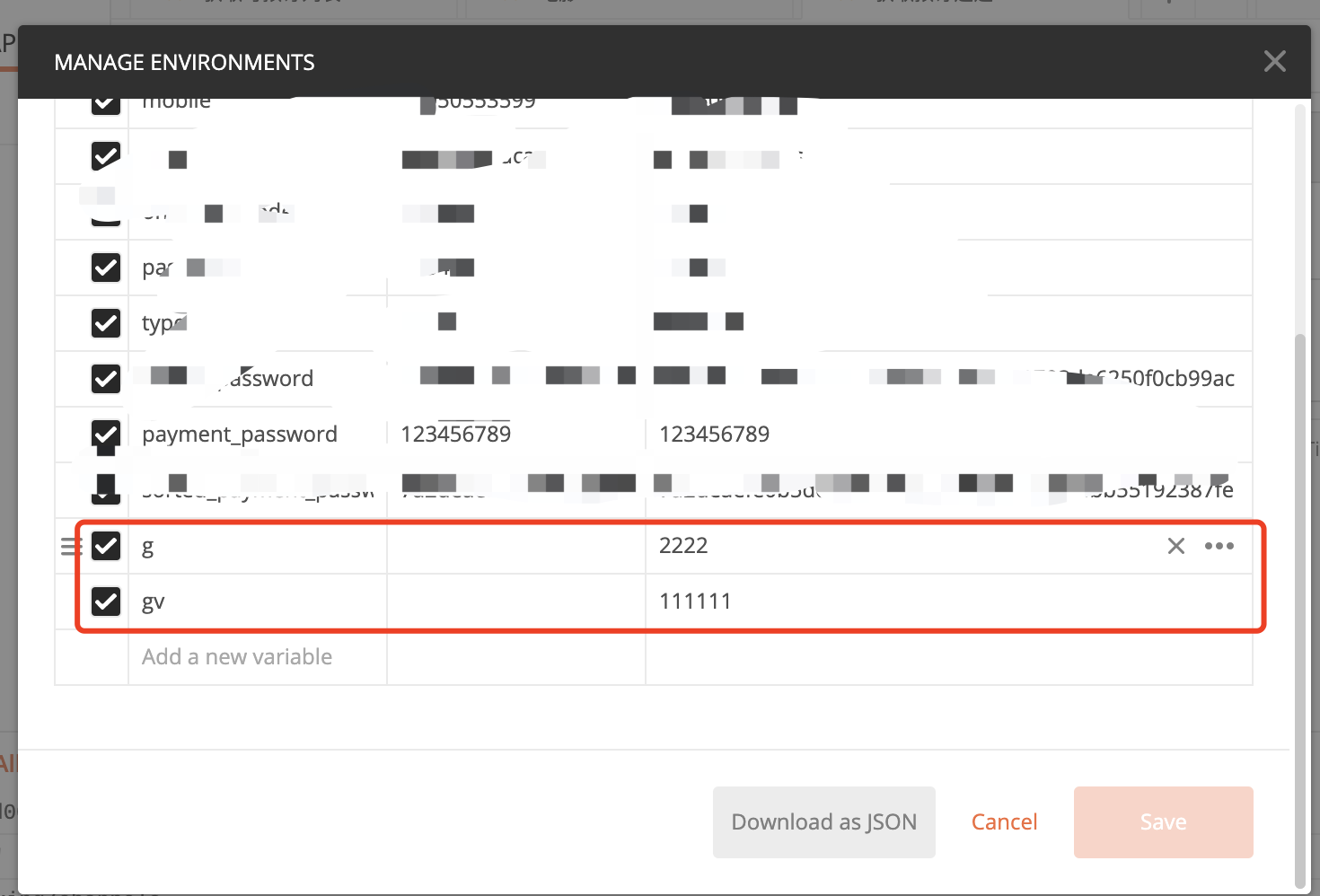Disable the gv variable checkbox
This screenshot has height=896, width=1320.
pos(105,602)
